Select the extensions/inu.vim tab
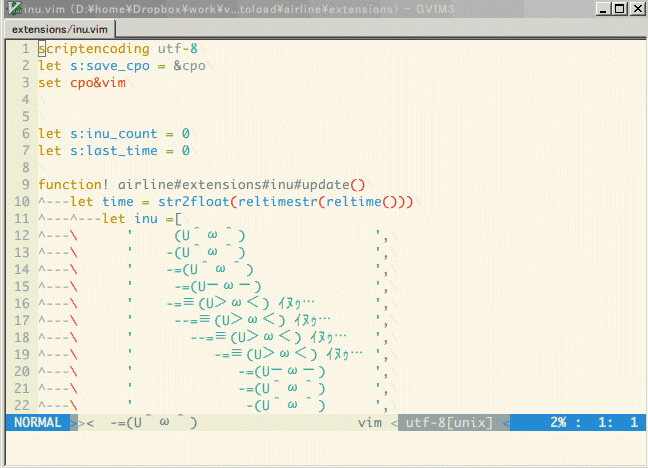 click(x=60, y=29)
